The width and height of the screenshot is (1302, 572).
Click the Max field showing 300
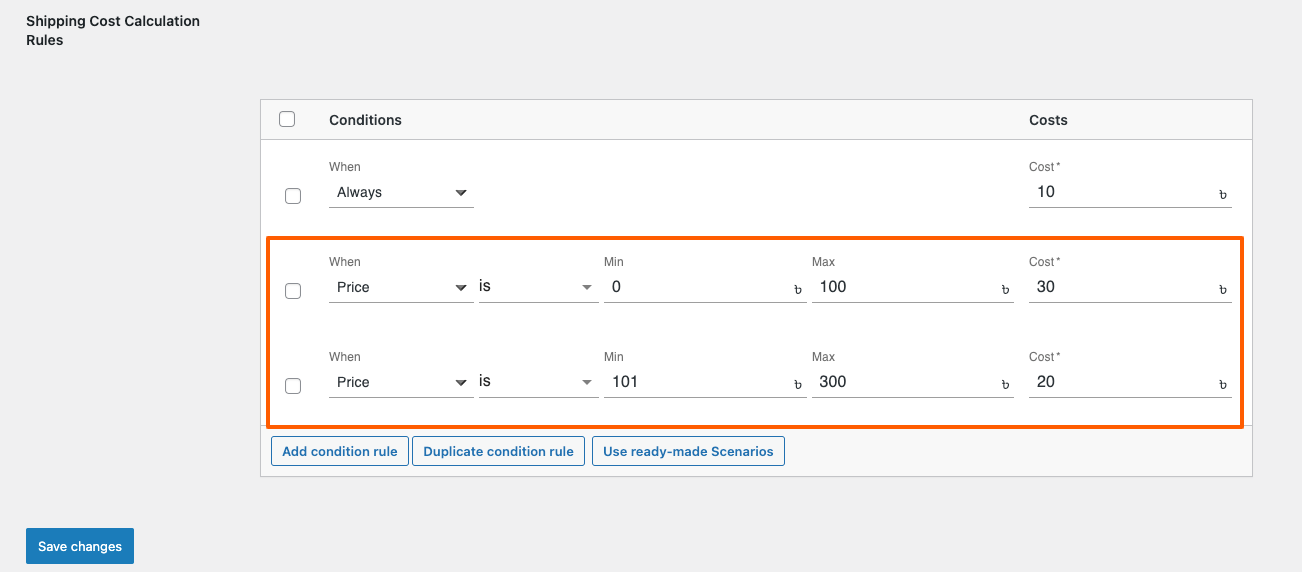pos(905,382)
